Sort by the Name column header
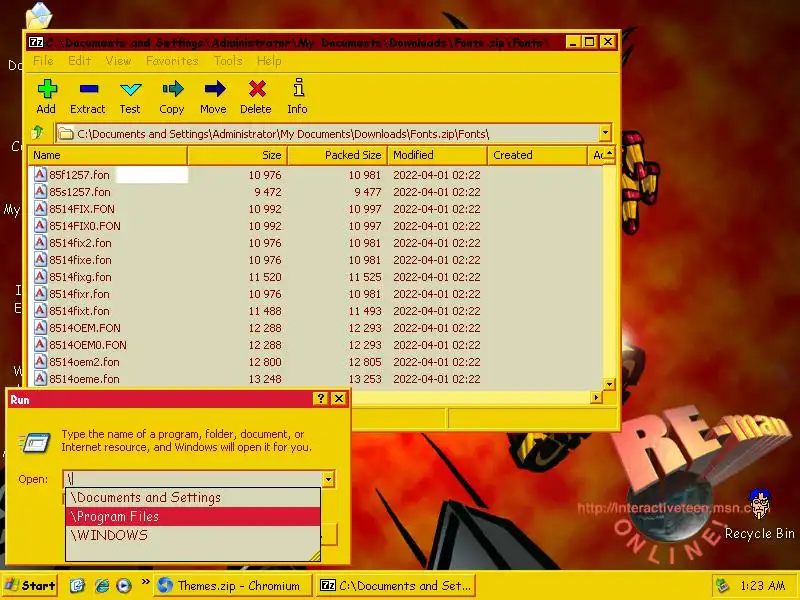 (x=108, y=155)
